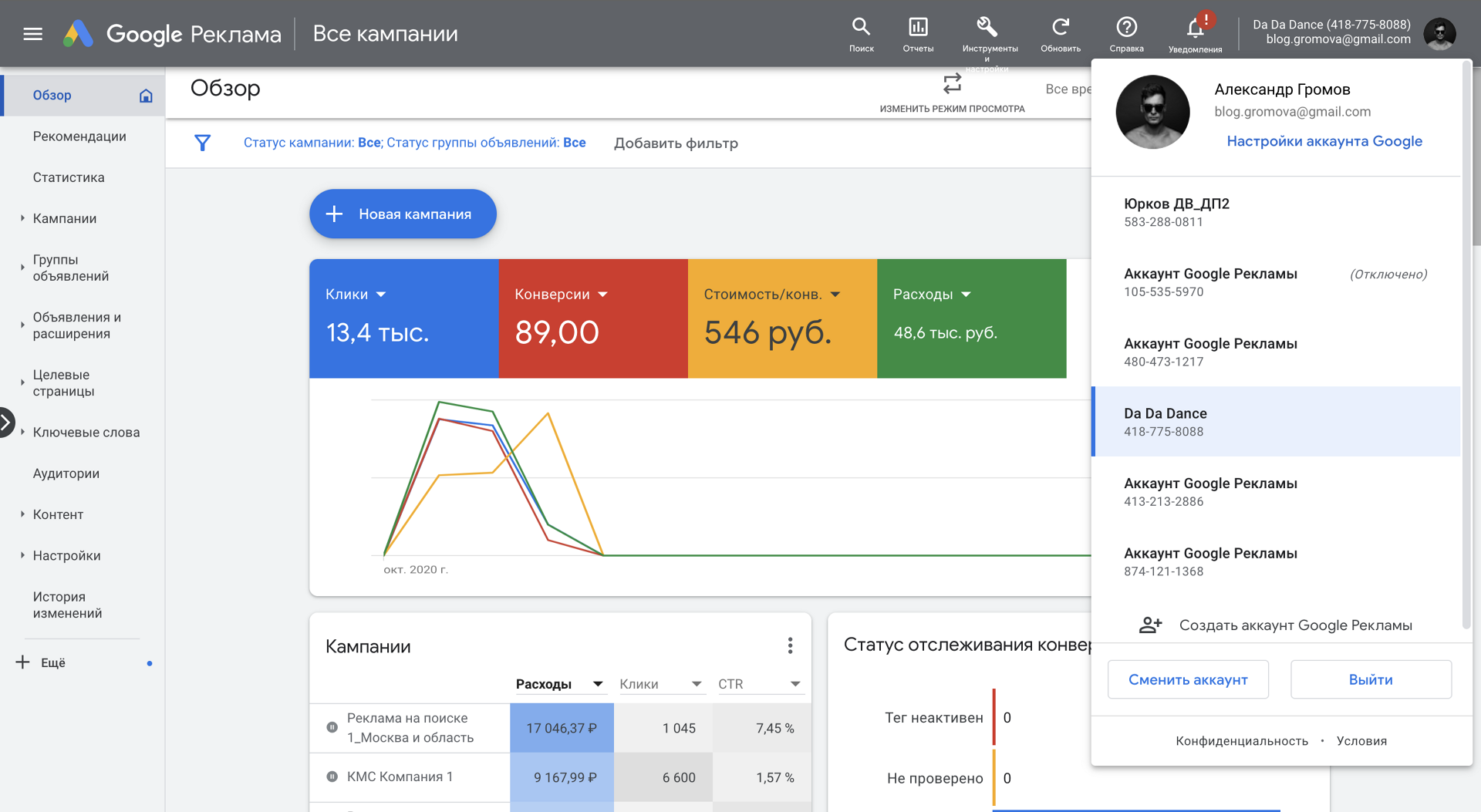The image size is (1481, 812).
Task: Click pause status icon of Реклама на поиске
Action: [332, 727]
